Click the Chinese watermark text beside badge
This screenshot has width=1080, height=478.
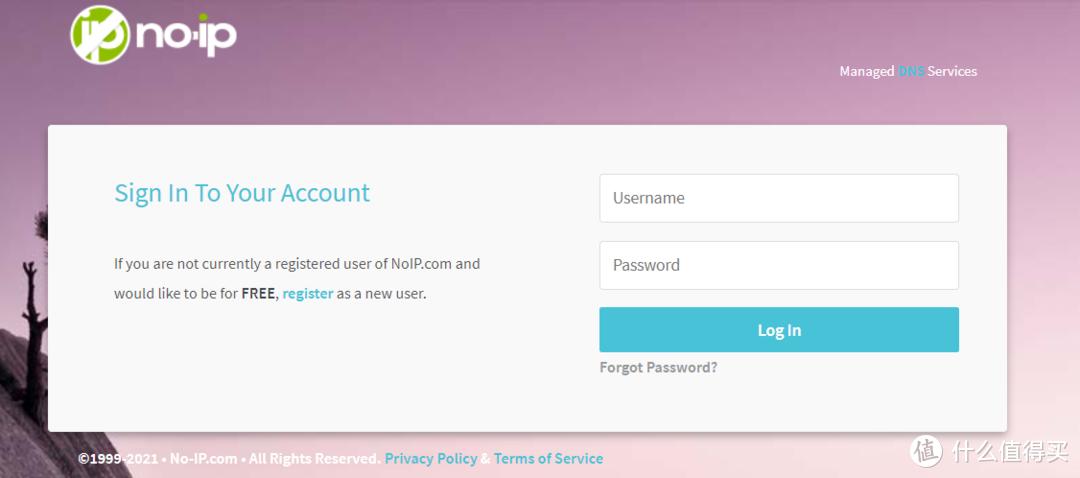point(1004,452)
